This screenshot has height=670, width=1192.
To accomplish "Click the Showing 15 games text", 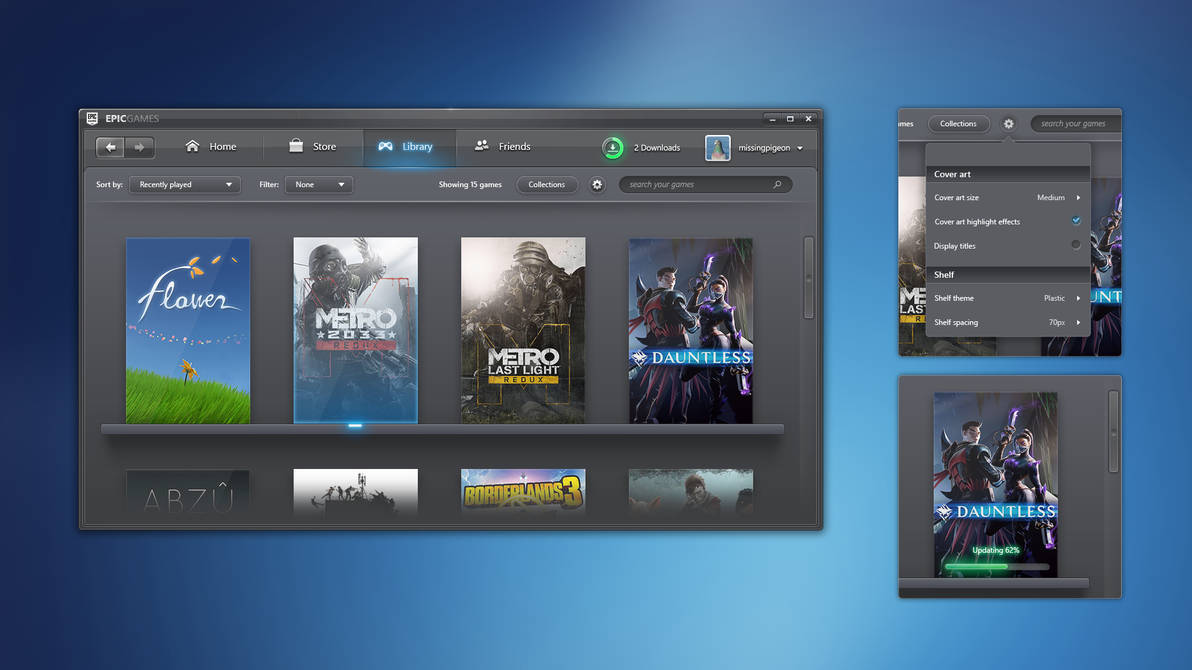I will click(470, 185).
